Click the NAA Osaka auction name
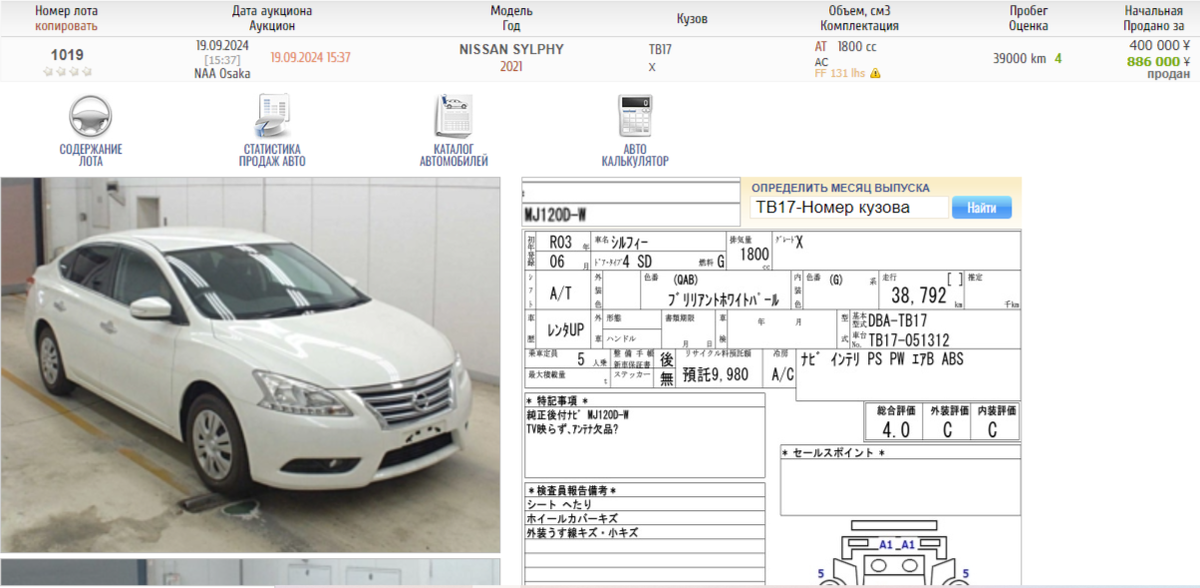 pos(222,73)
